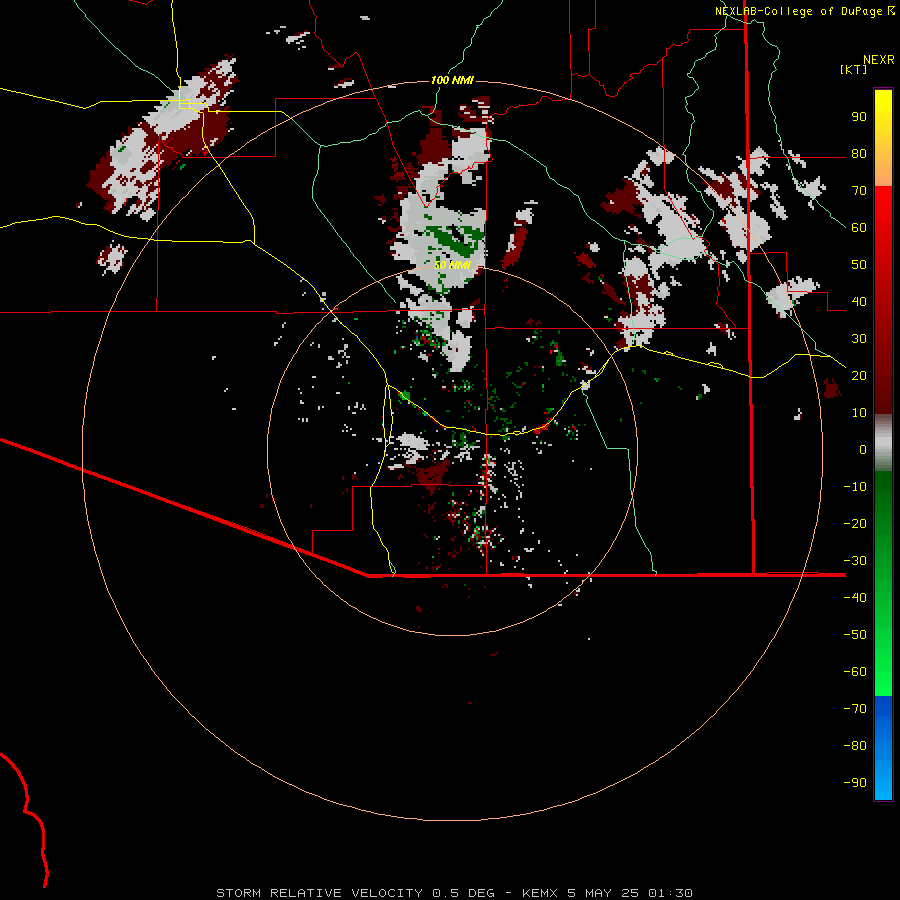
Task: Click the 80 value on color scale
Action: click(x=859, y=154)
